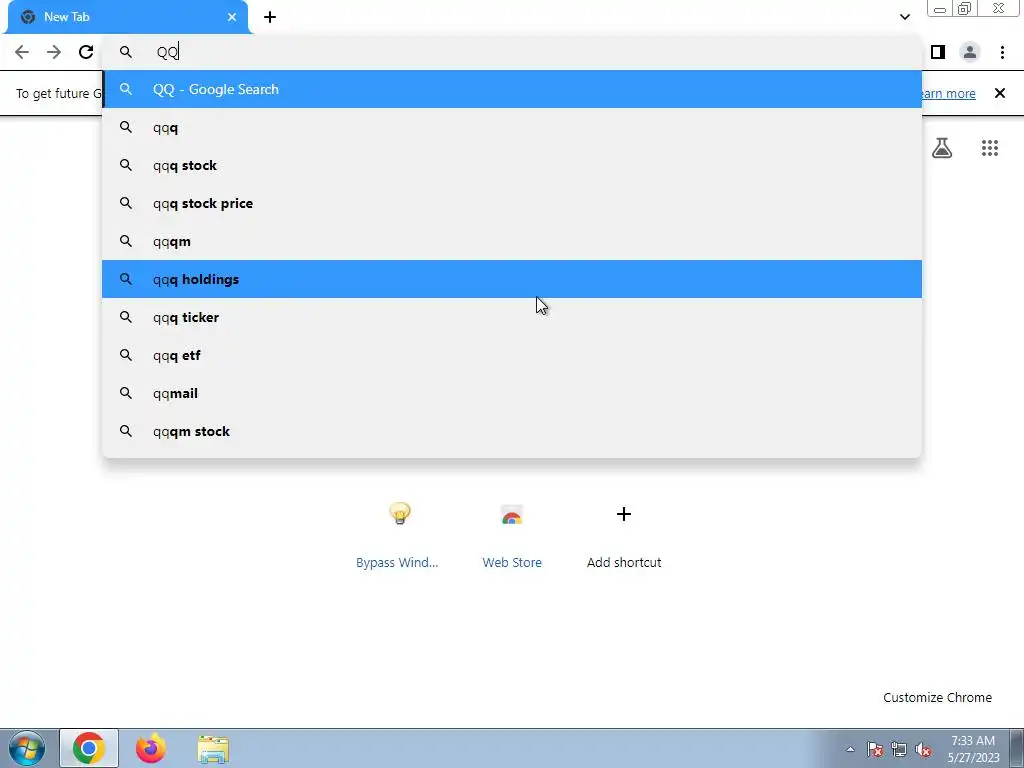1024x768 pixels.
Task: Select the 'qqq holdings' suggestion
Action: coord(512,279)
